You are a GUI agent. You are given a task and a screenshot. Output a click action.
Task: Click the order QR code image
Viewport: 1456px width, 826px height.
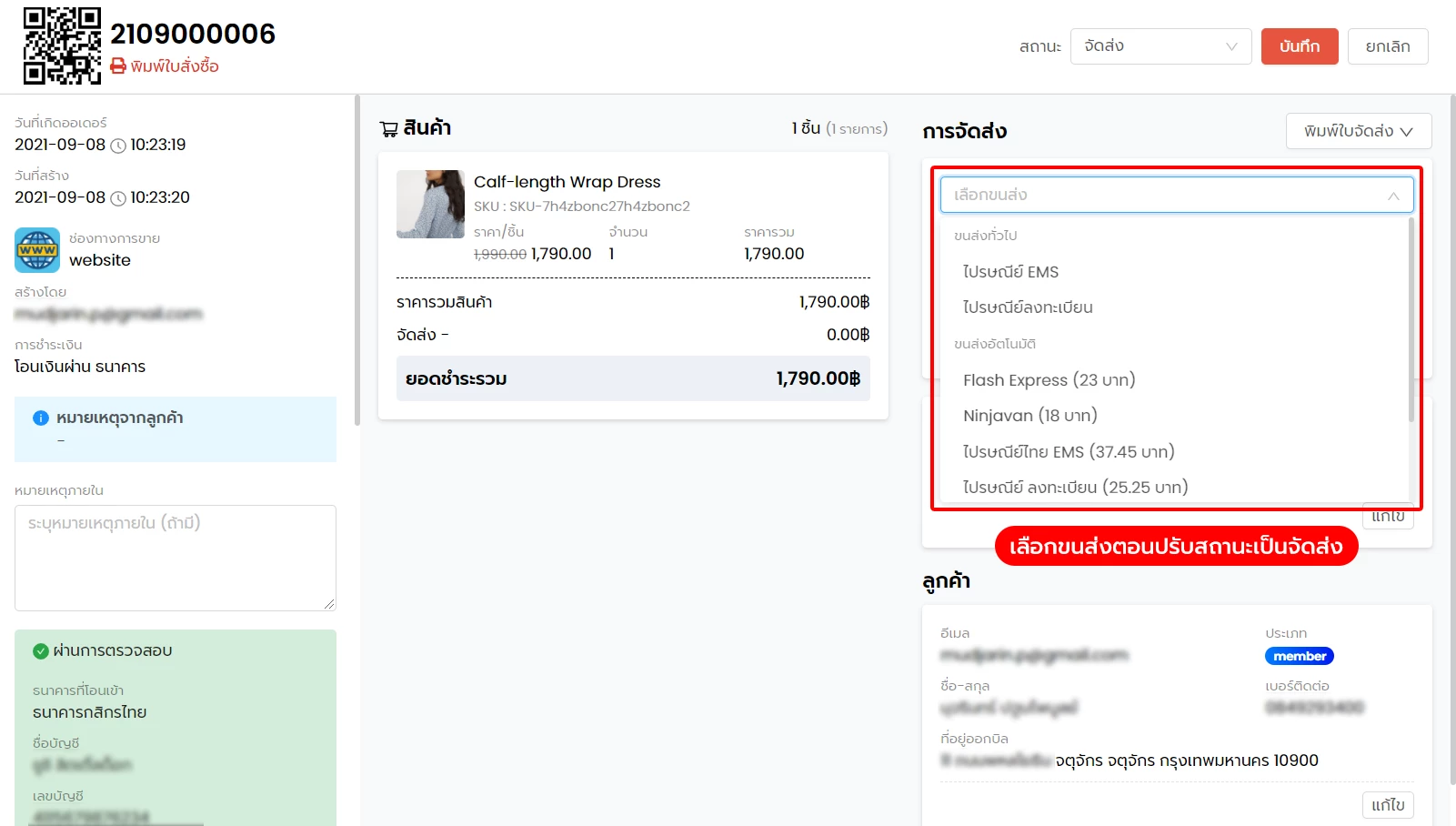pyautogui.click(x=62, y=45)
